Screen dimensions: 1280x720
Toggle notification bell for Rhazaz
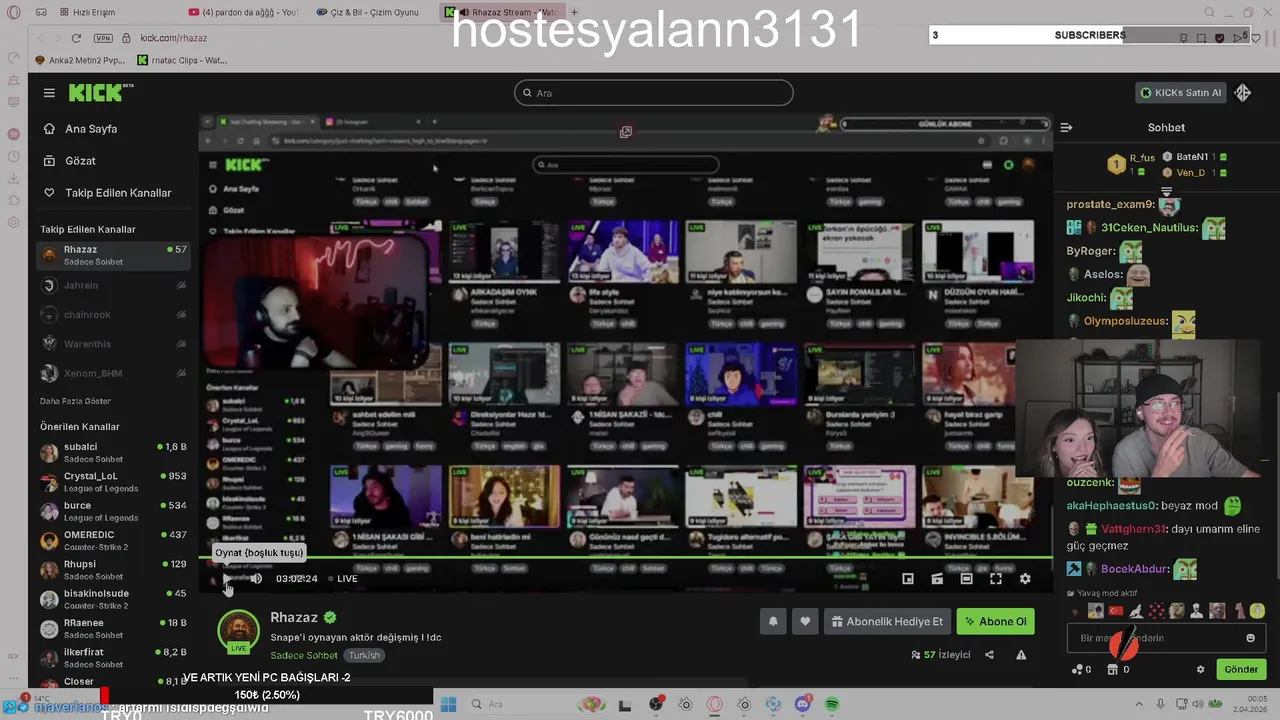tap(773, 622)
